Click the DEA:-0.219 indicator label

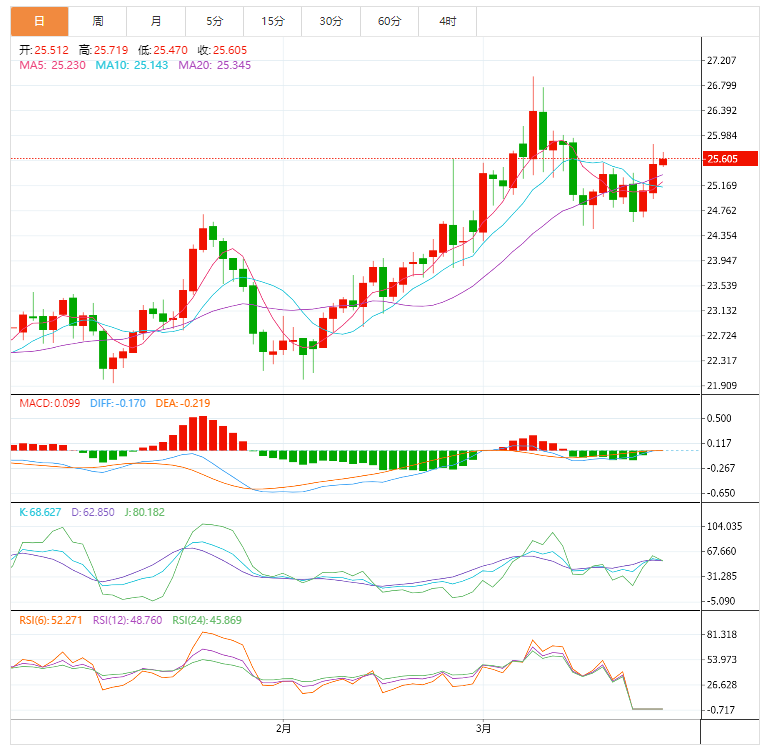(x=183, y=403)
